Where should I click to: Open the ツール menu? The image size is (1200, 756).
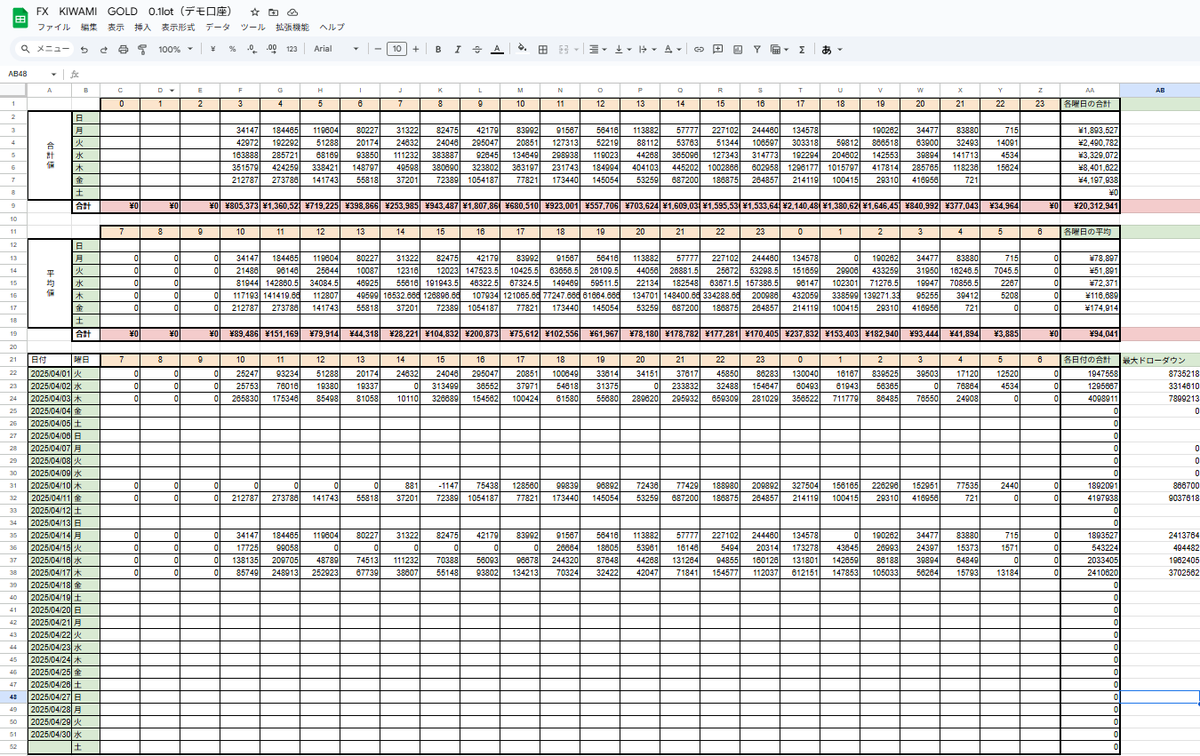(253, 27)
